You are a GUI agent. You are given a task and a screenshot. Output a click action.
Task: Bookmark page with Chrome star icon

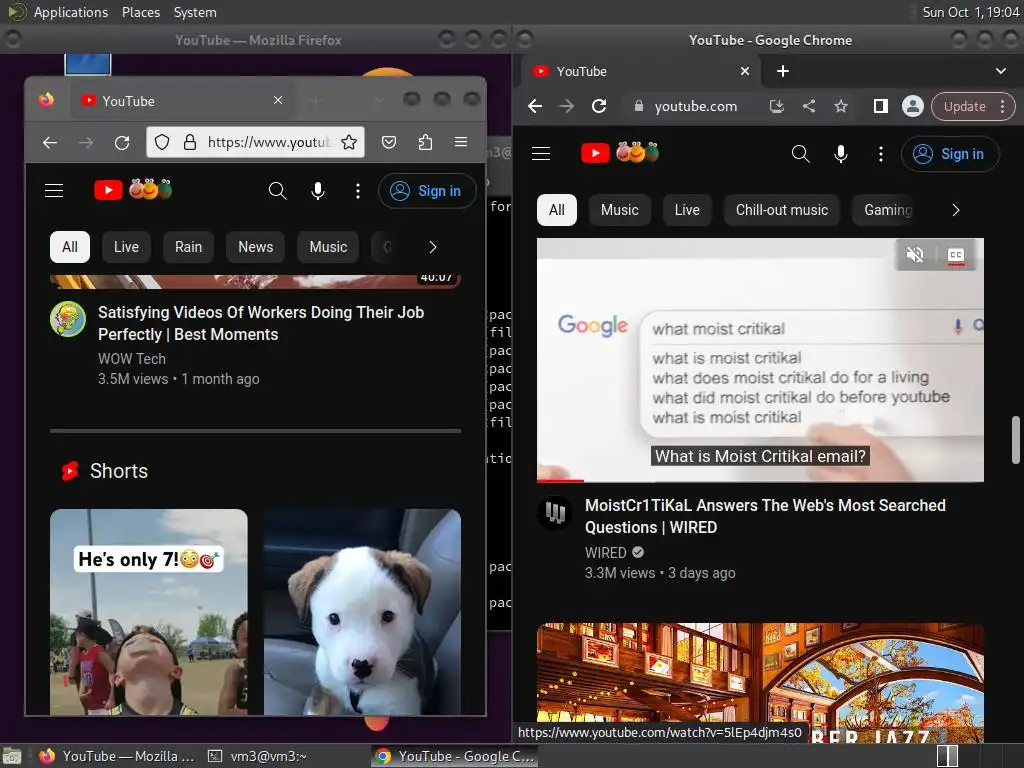pos(840,106)
